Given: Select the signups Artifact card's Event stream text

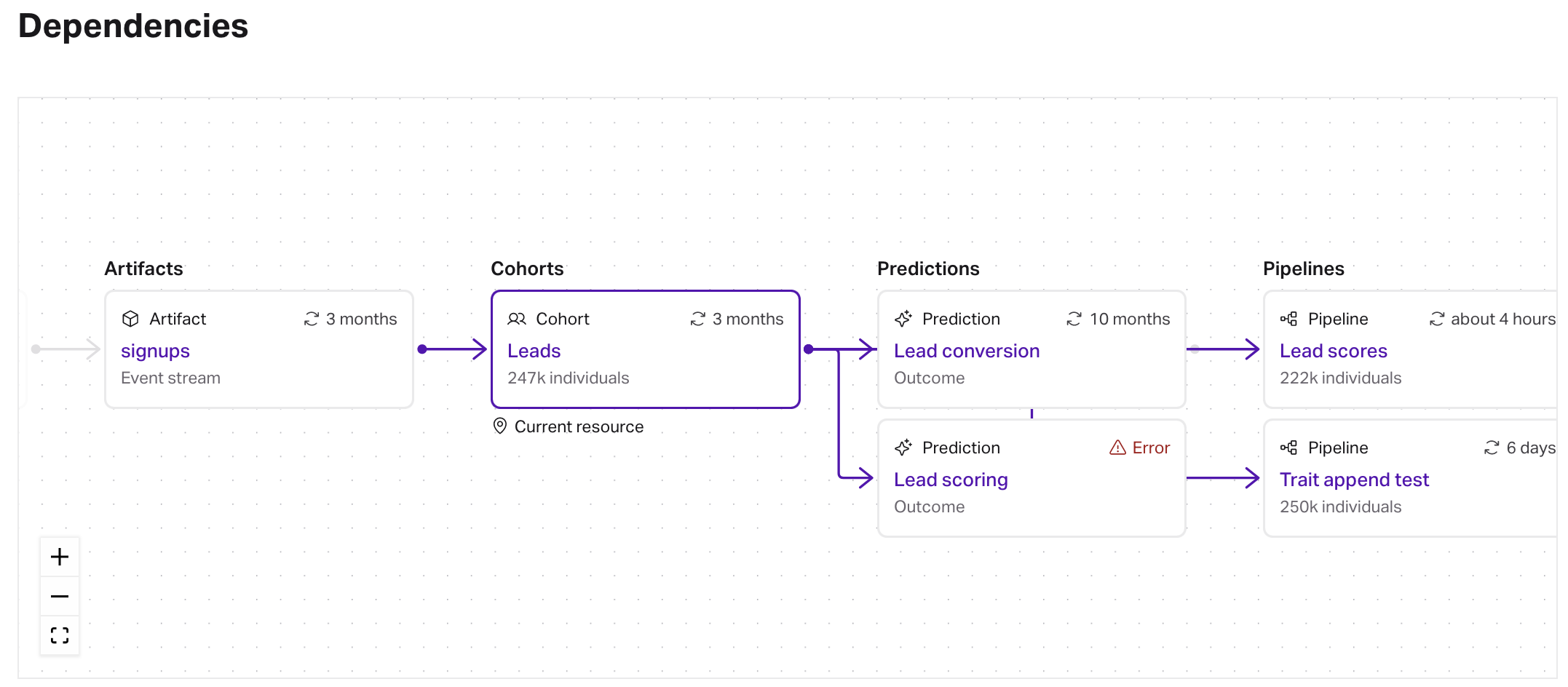Looking at the screenshot, I should [x=170, y=378].
